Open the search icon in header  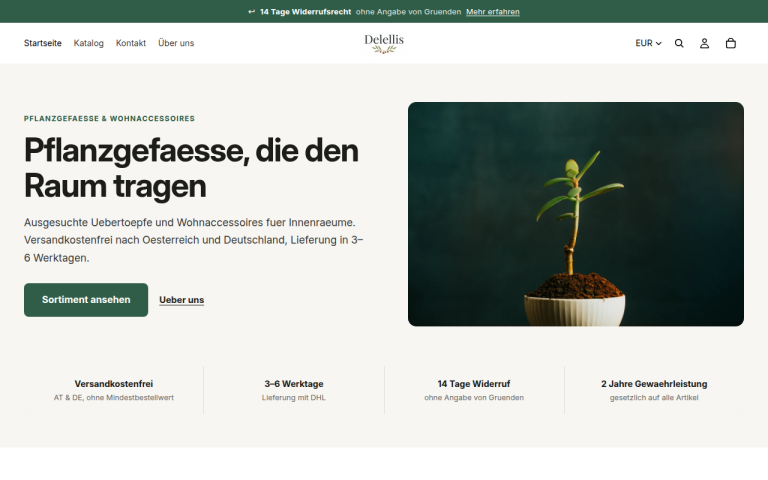tap(679, 43)
